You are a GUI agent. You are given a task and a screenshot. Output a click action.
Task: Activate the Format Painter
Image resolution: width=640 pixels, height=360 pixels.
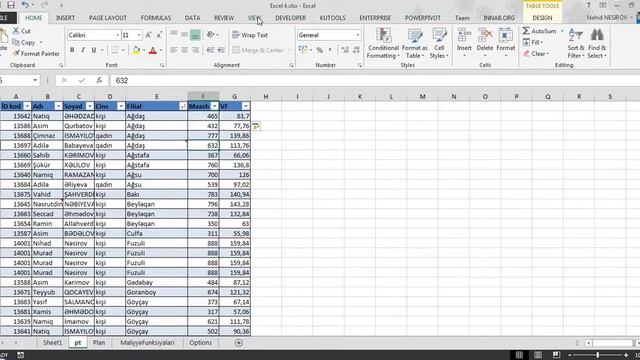click(x=36, y=53)
